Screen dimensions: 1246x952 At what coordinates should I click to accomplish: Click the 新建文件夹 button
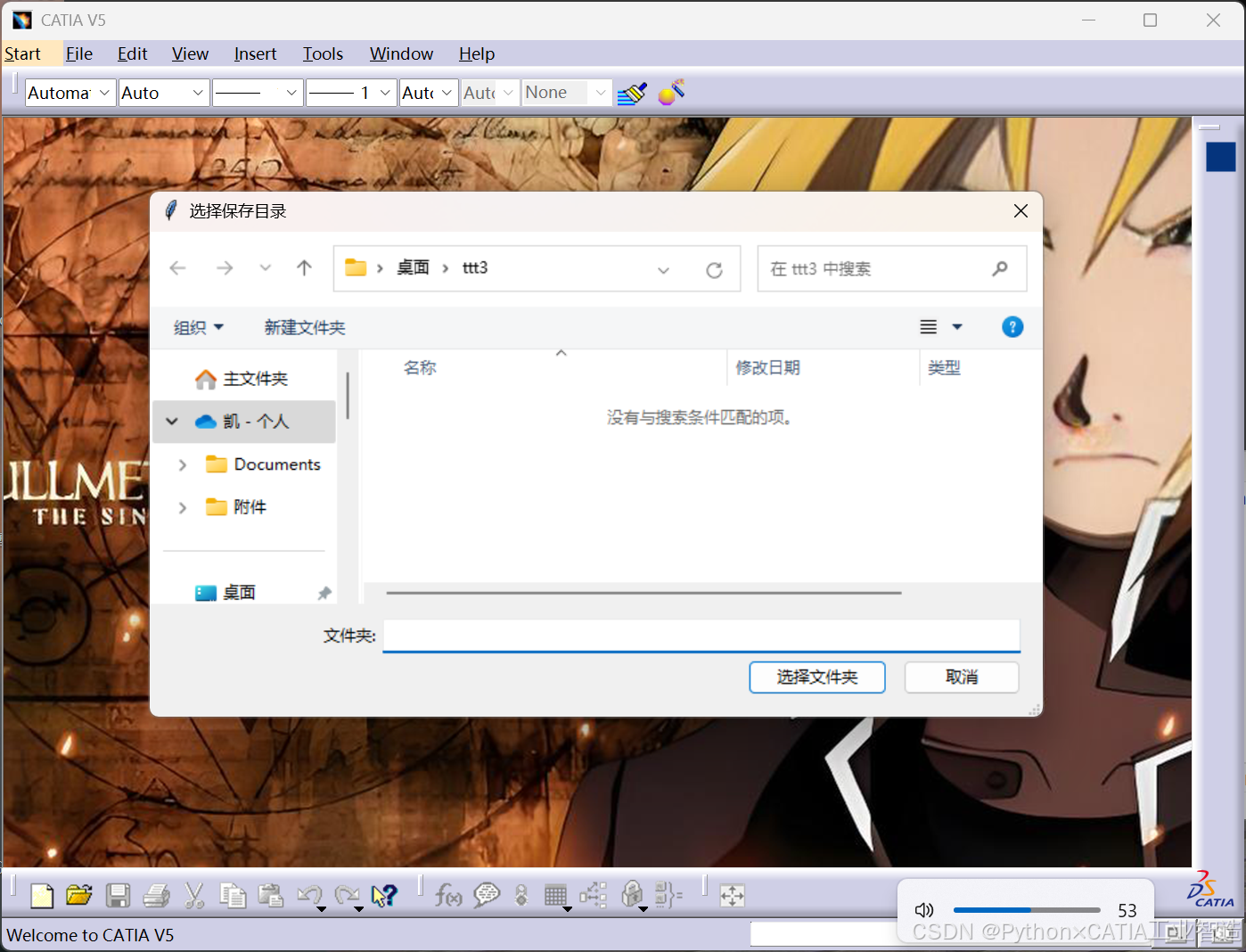pos(305,328)
